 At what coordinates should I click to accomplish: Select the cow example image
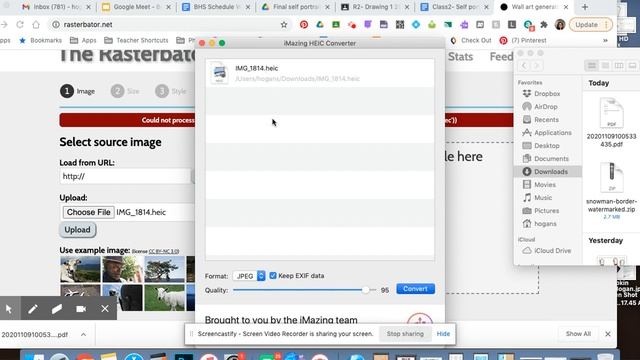coord(80,269)
